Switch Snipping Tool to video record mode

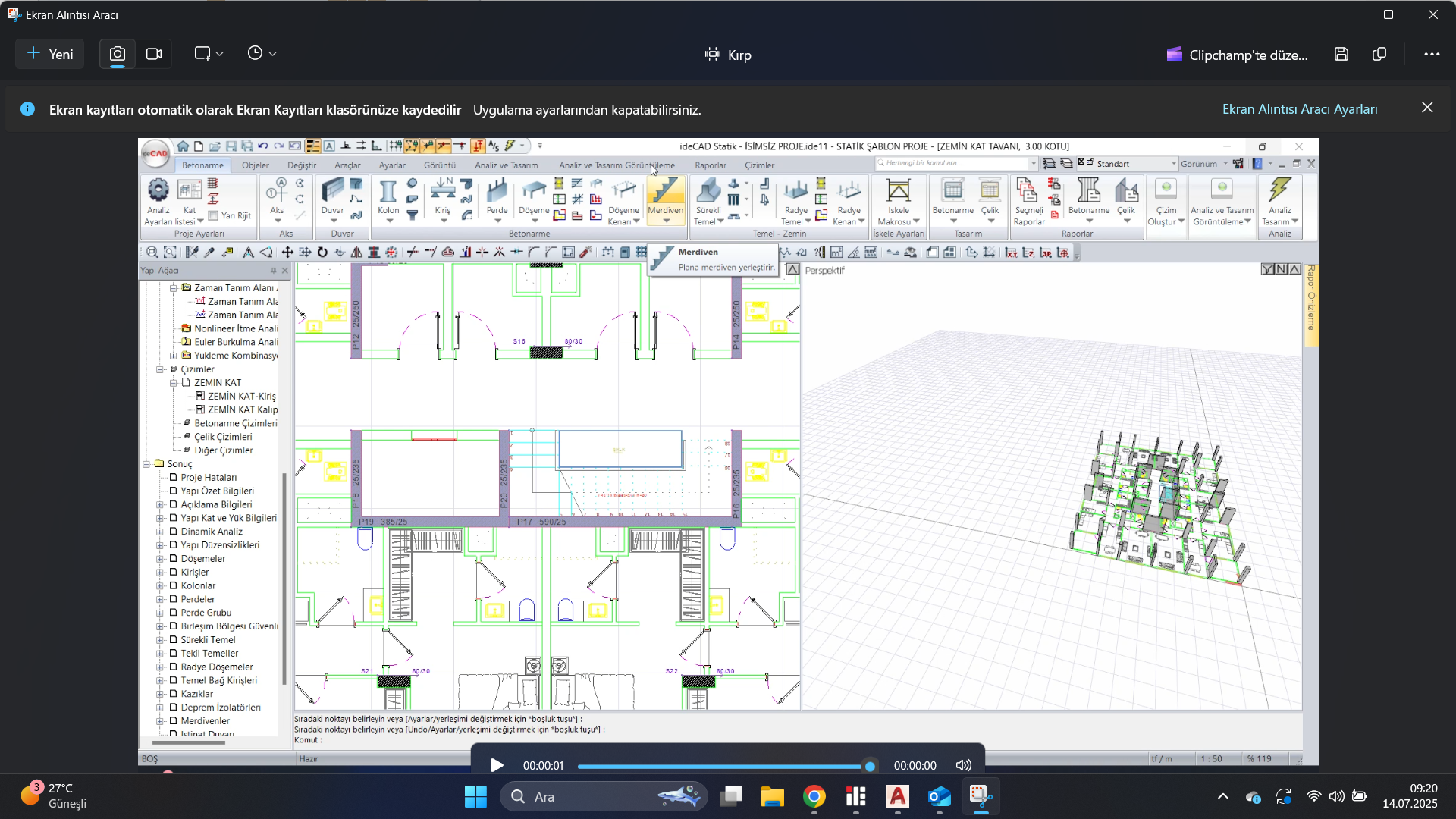point(154,54)
